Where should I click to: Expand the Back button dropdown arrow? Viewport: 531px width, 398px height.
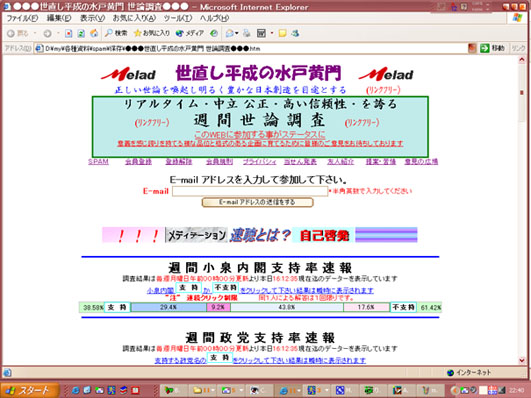point(35,33)
